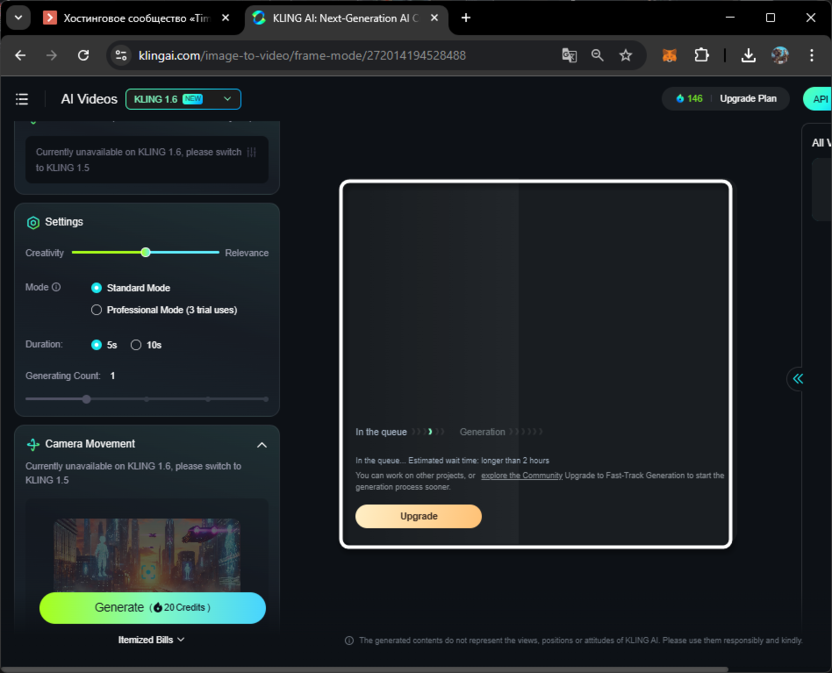The height and width of the screenshot is (673, 832).
Task: Move the Generating Count slider handle
Action: (86, 399)
